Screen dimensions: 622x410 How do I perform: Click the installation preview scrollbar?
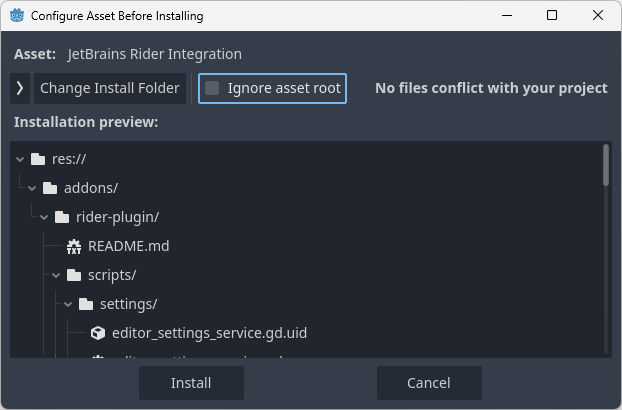606,165
